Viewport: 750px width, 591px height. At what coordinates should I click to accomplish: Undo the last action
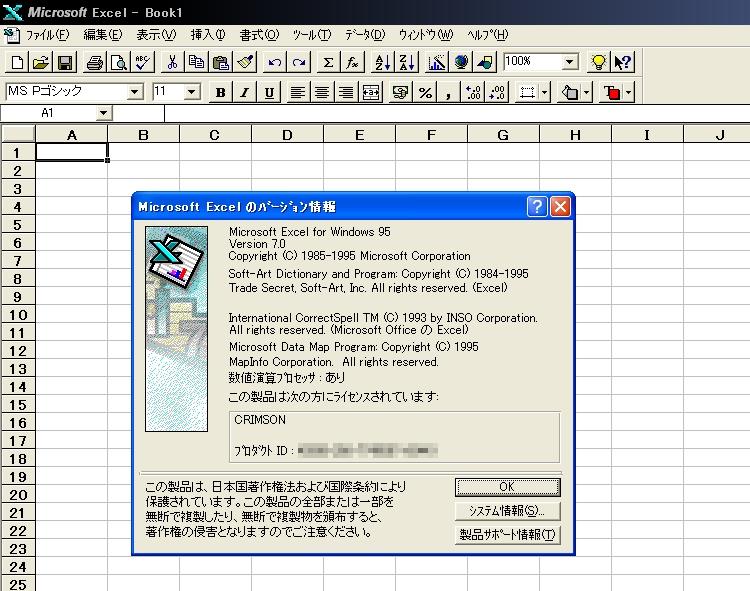coord(275,63)
